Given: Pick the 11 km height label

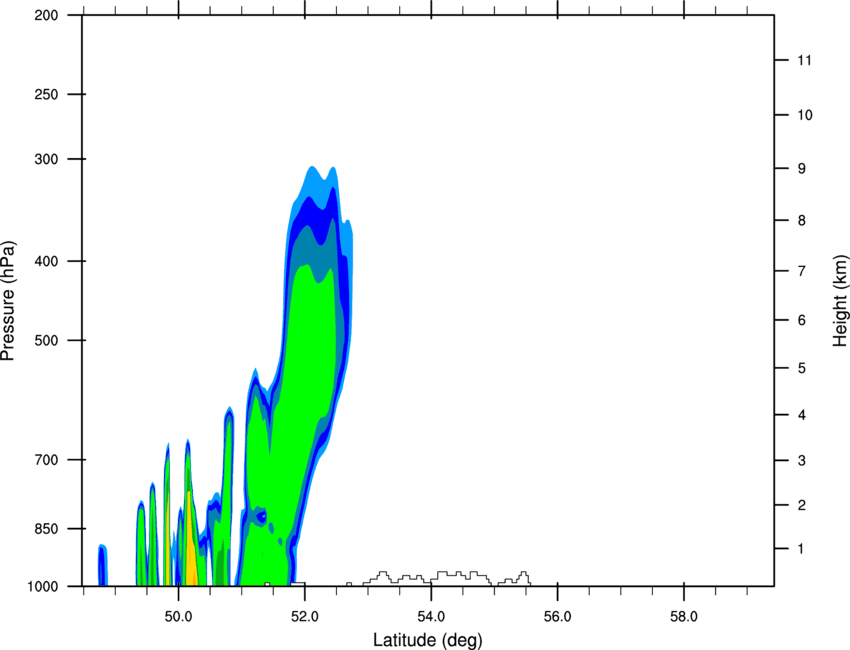Looking at the screenshot, I should (x=804, y=60).
